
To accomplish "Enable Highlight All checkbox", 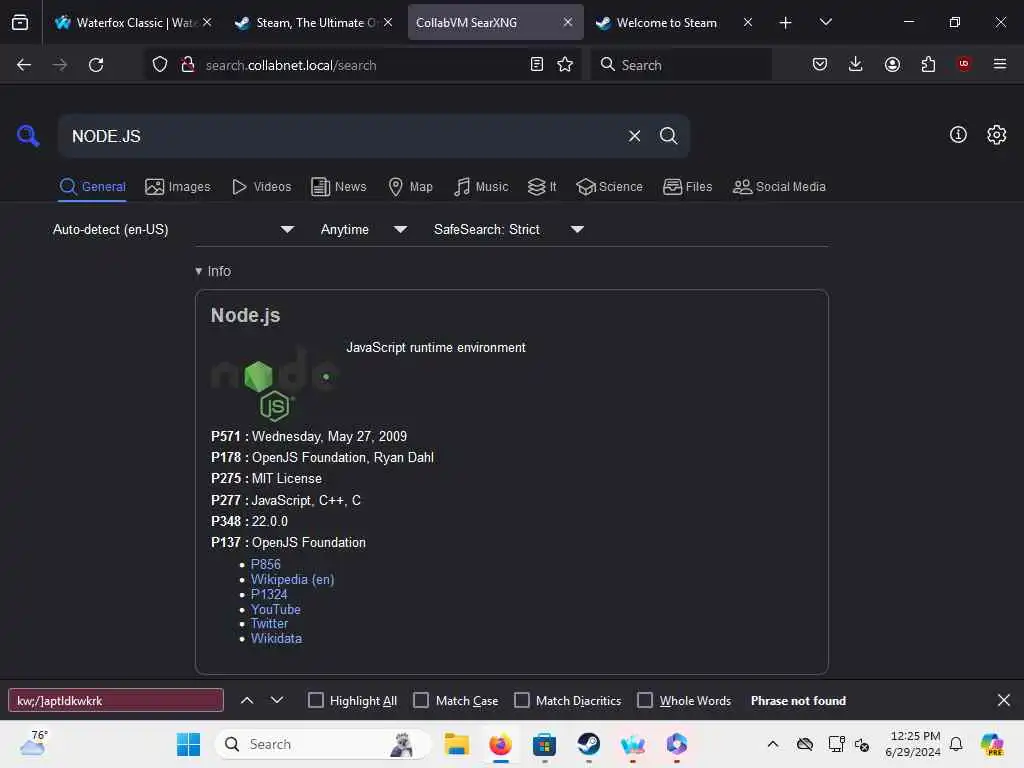I will 316,701.
